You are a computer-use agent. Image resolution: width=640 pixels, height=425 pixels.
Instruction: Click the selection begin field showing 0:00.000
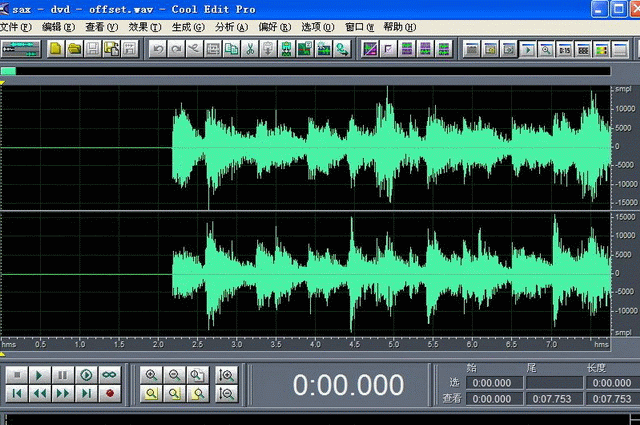pos(494,383)
